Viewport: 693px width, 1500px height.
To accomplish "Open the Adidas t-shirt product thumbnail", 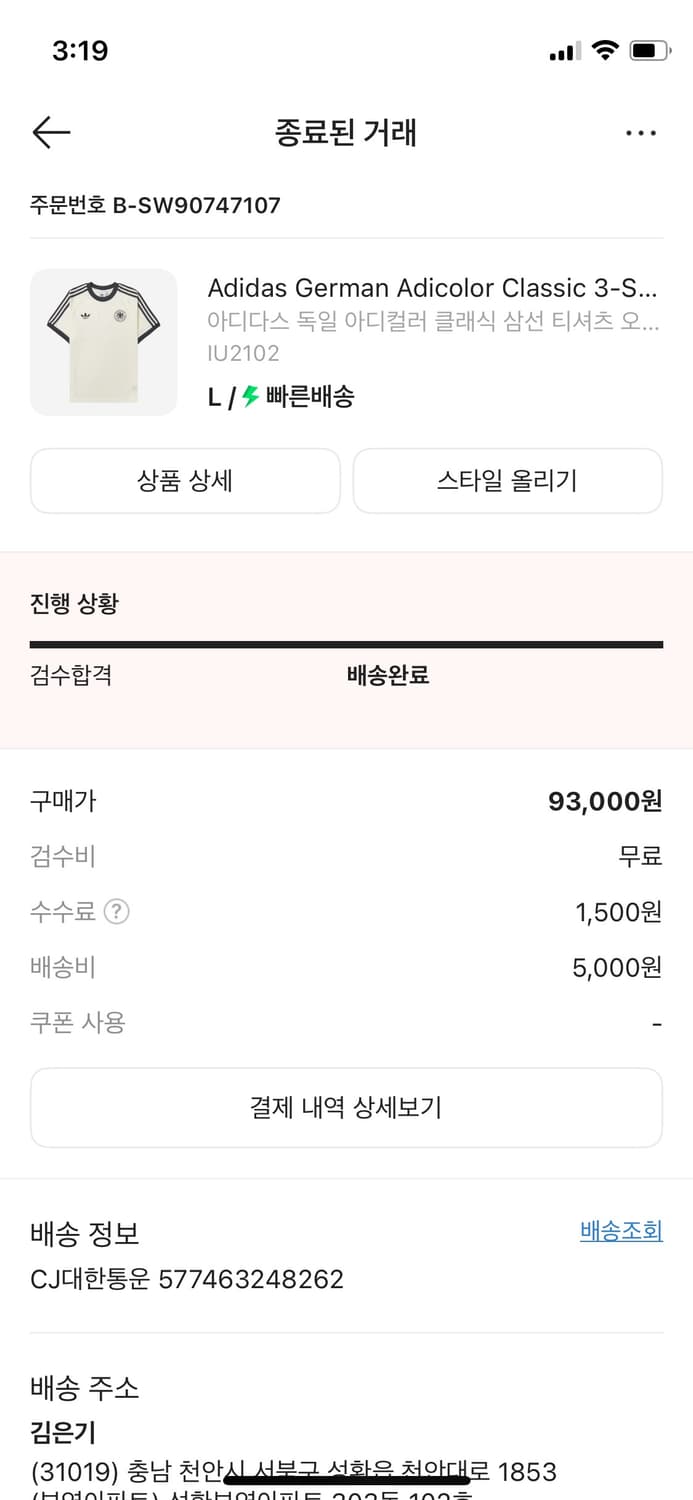I will click(104, 342).
